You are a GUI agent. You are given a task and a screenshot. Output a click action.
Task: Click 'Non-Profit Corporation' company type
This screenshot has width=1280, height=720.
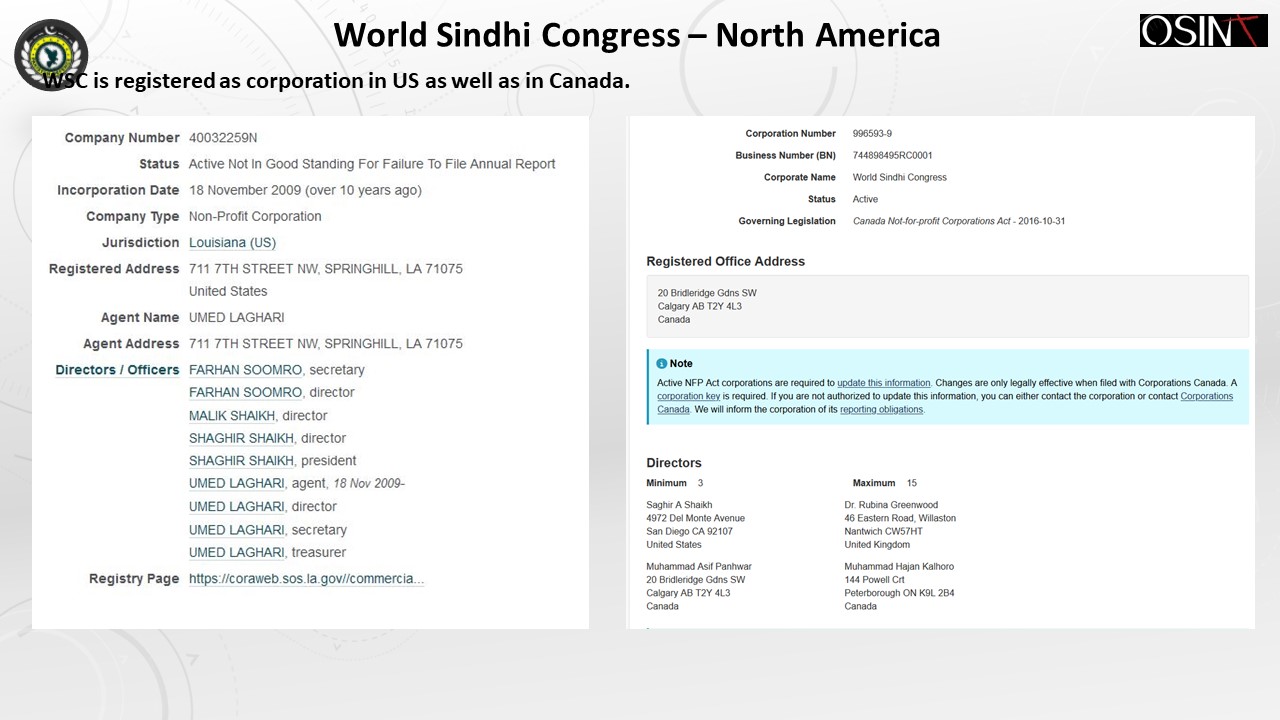click(x=255, y=216)
